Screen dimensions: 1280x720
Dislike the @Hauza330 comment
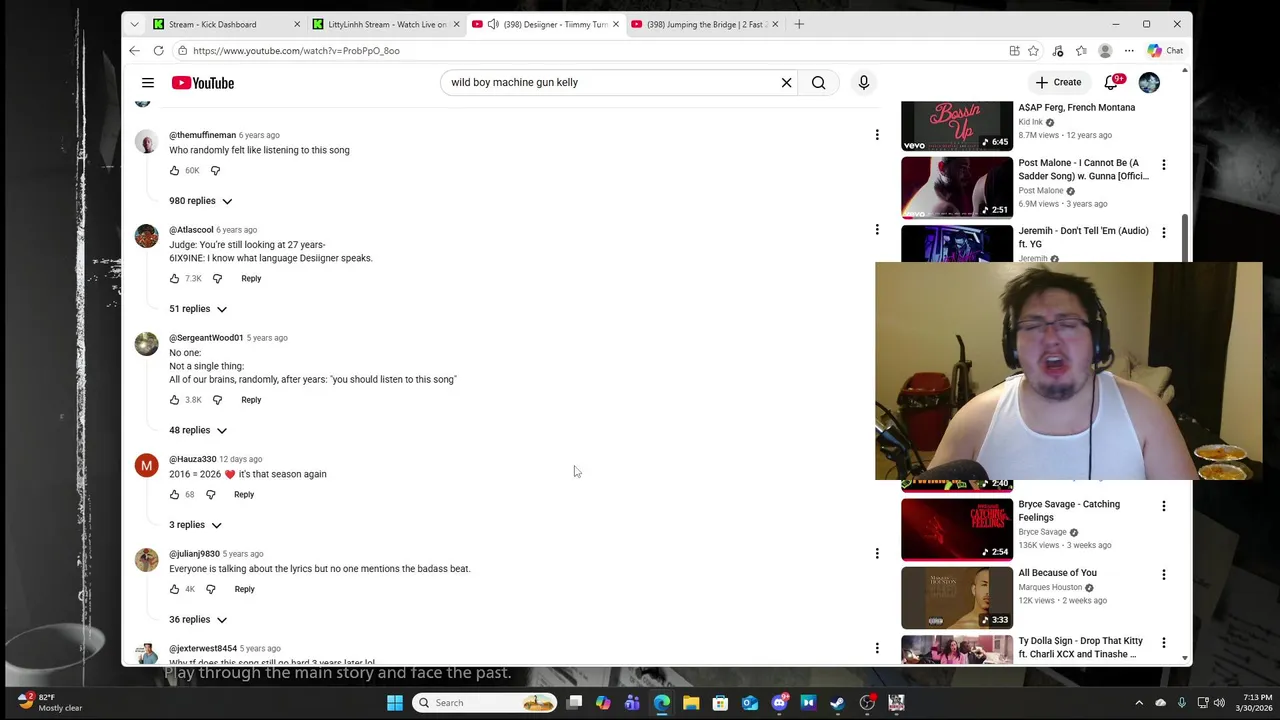[211, 495]
